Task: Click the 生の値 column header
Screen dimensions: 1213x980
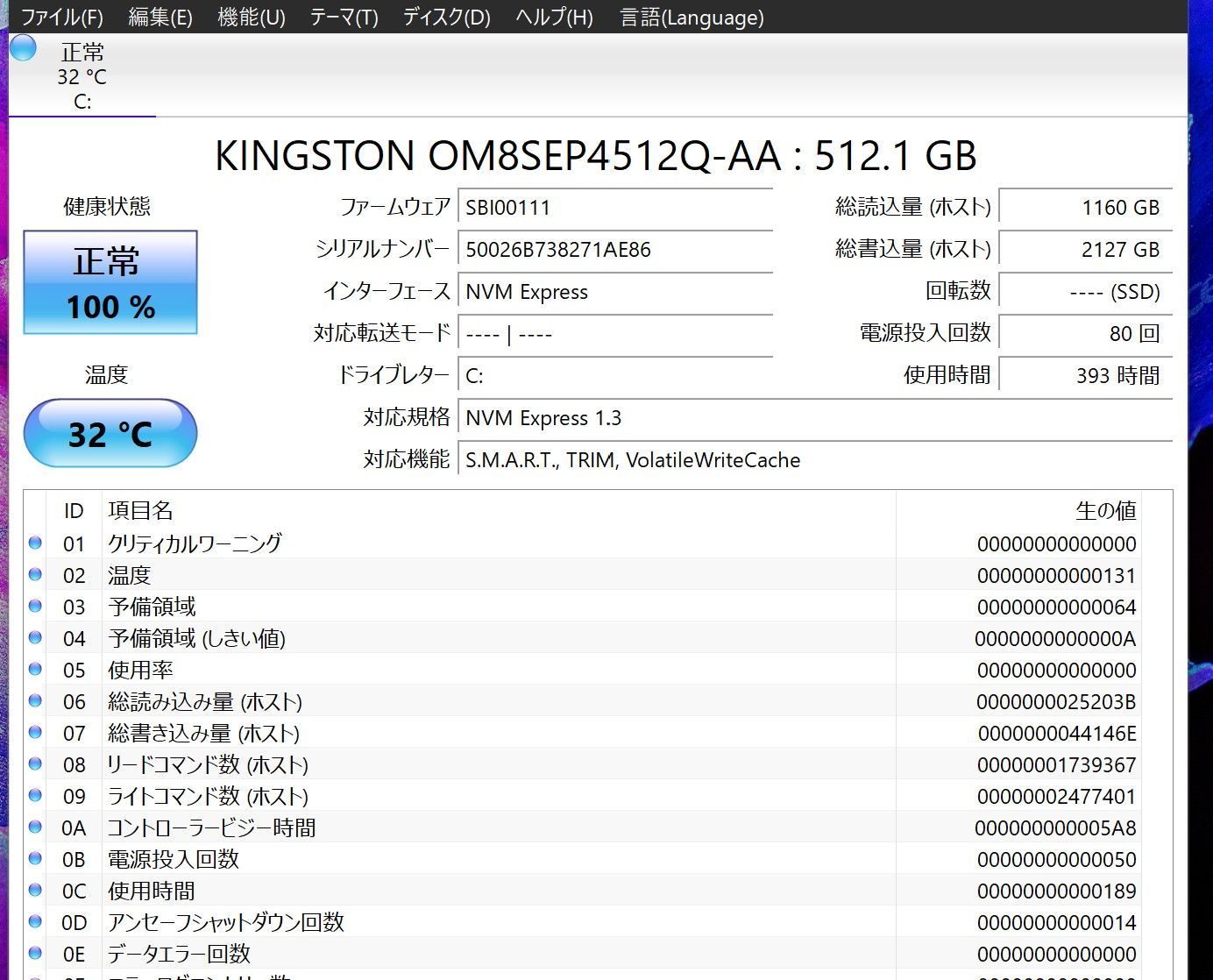Action: [1108, 510]
